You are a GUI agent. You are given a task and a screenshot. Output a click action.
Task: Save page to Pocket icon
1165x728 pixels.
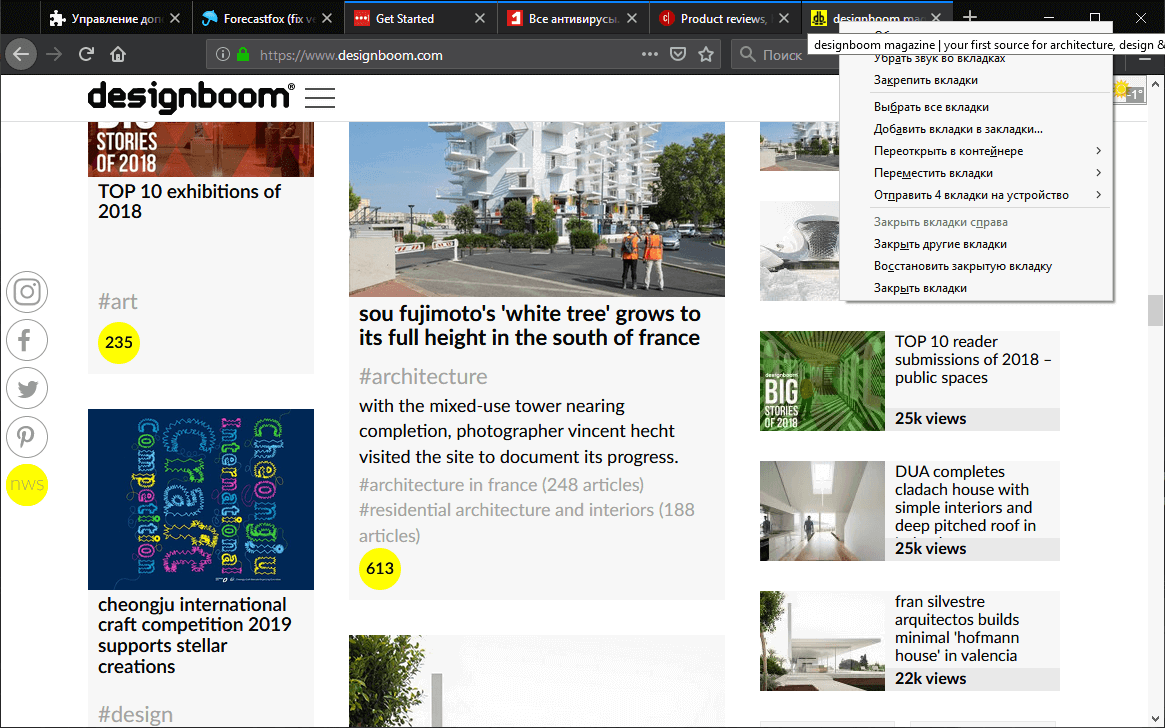click(x=678, y=54)
